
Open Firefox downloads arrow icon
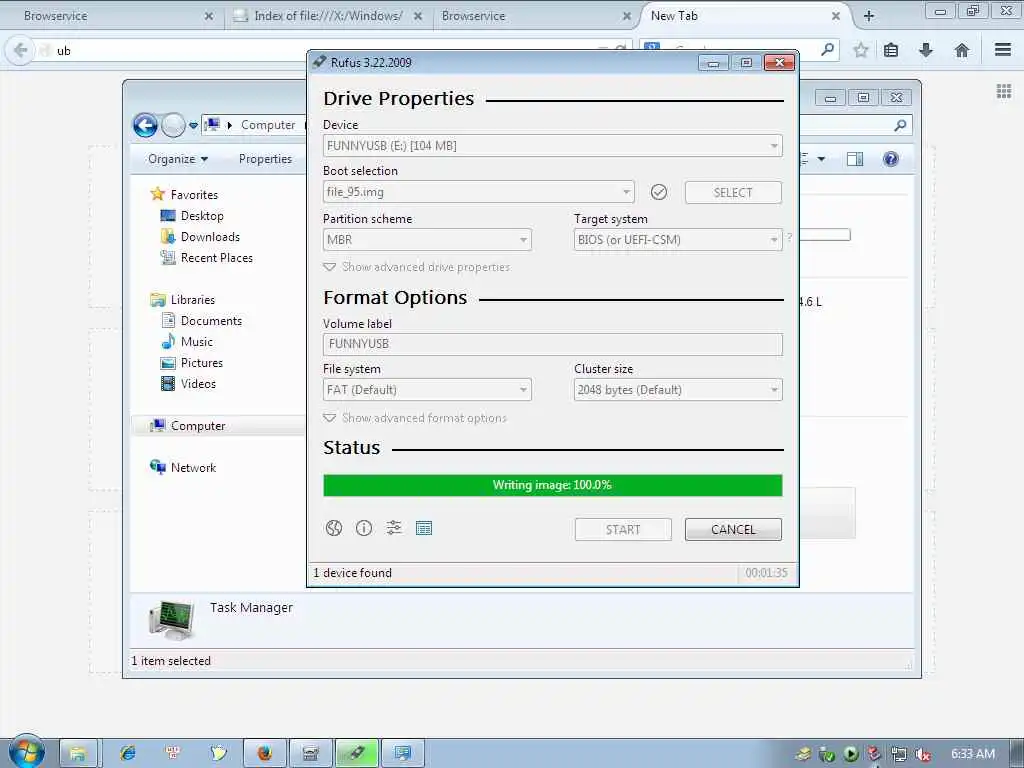coord(926,50)
